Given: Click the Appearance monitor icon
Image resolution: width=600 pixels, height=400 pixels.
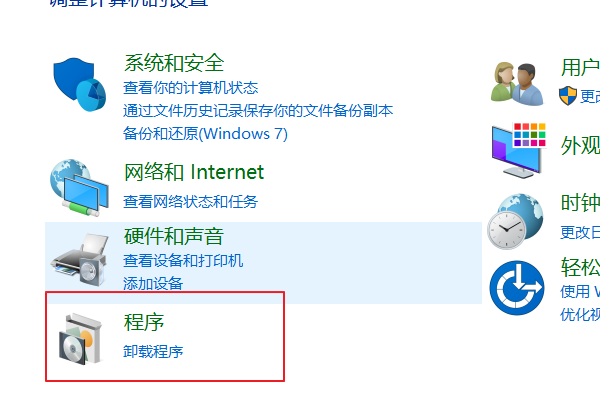Looking at the screenshot, I should (x=518, y=150).
